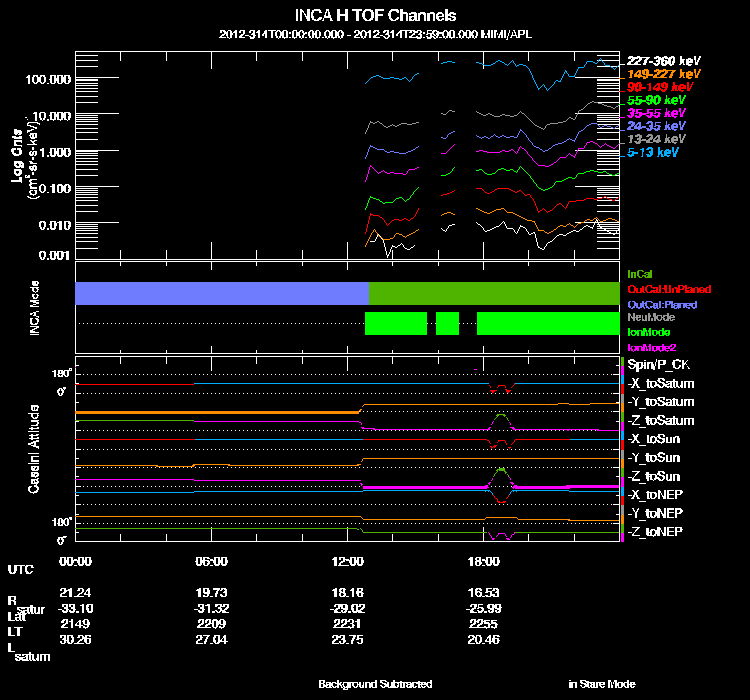Click the L value 20.46
This screenshot has height=700, width=750.
tap(484, 640)
